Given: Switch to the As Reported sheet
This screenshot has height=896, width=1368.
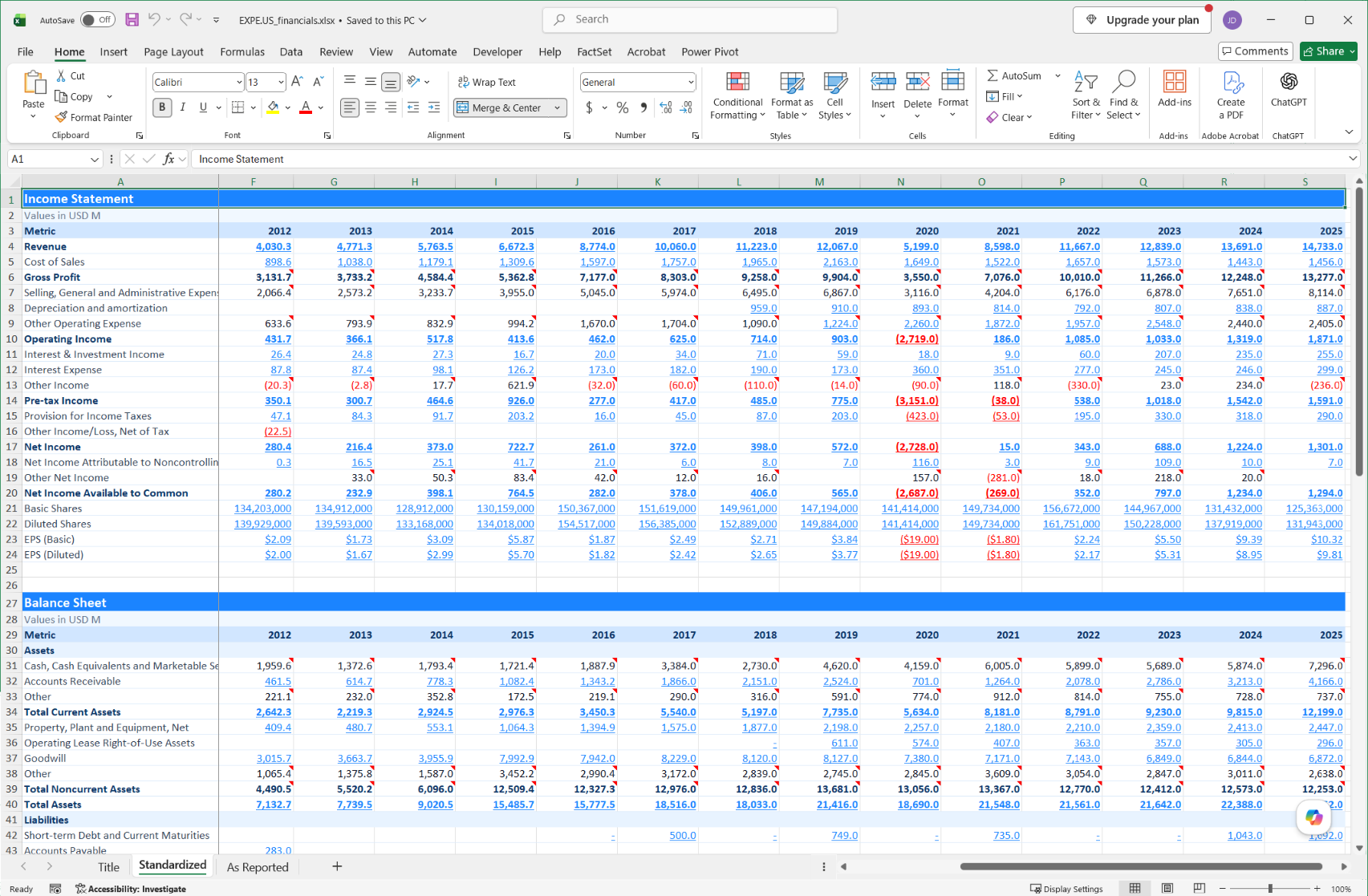Looking at the screenshot, I should (x=258, y=867).
